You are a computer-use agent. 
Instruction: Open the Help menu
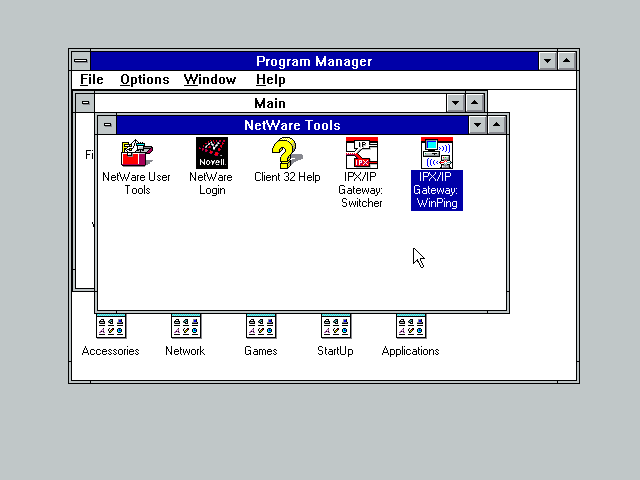coord(271,80)
